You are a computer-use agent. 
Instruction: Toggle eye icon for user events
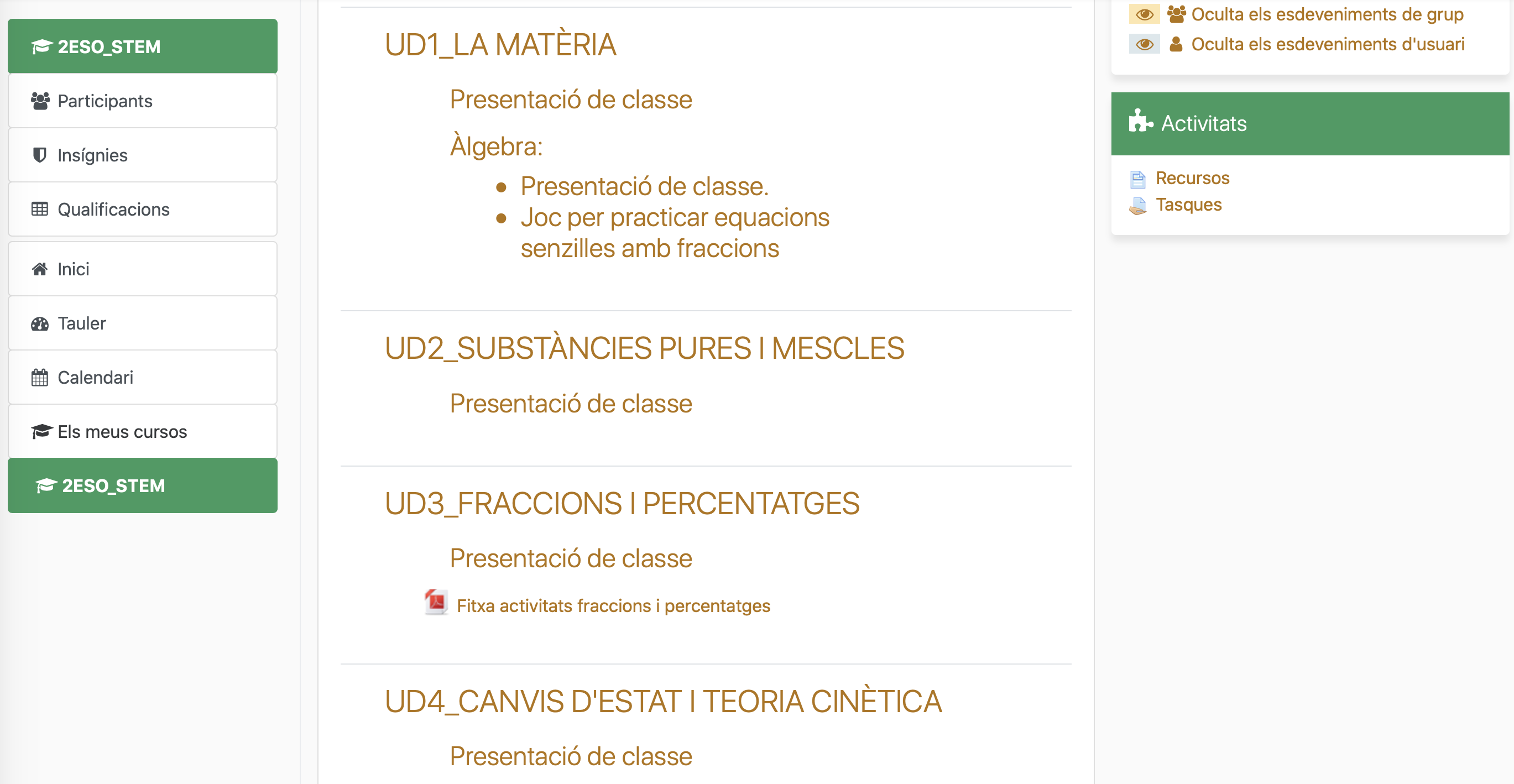pyautogui.click(x=1144, y=44)
